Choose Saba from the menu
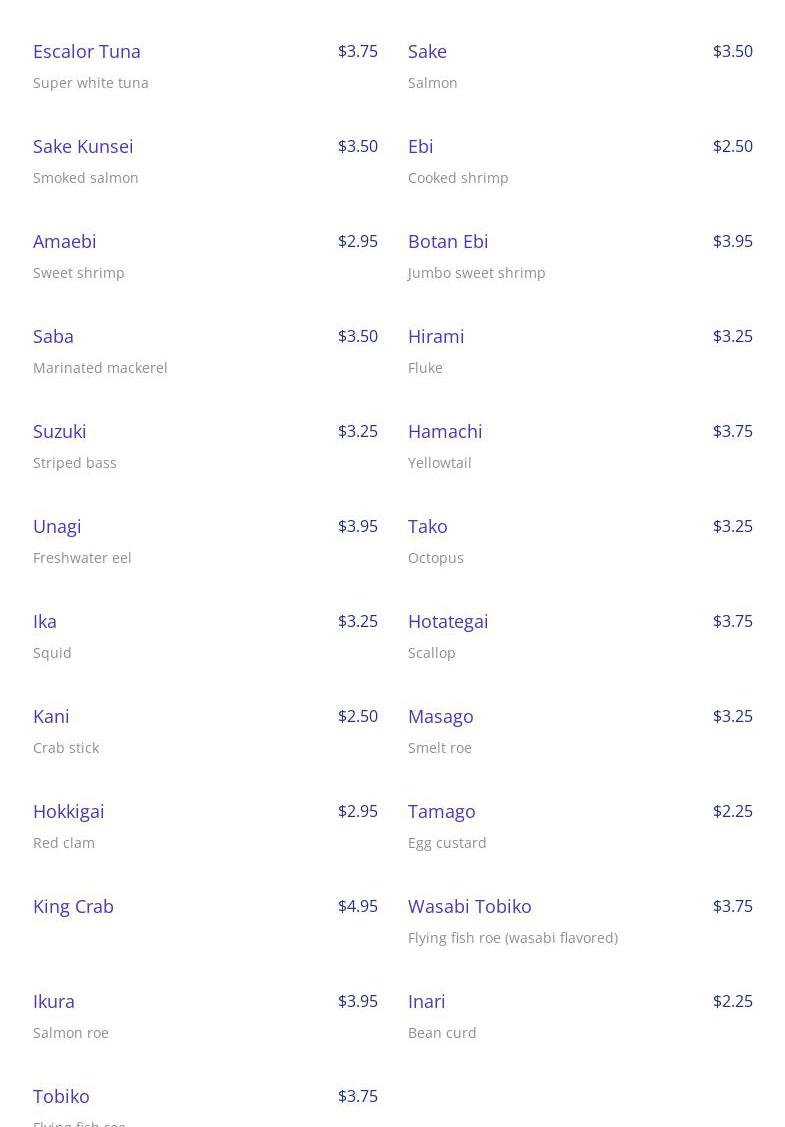The image size is (785, 1127). (x=54, y=336)
